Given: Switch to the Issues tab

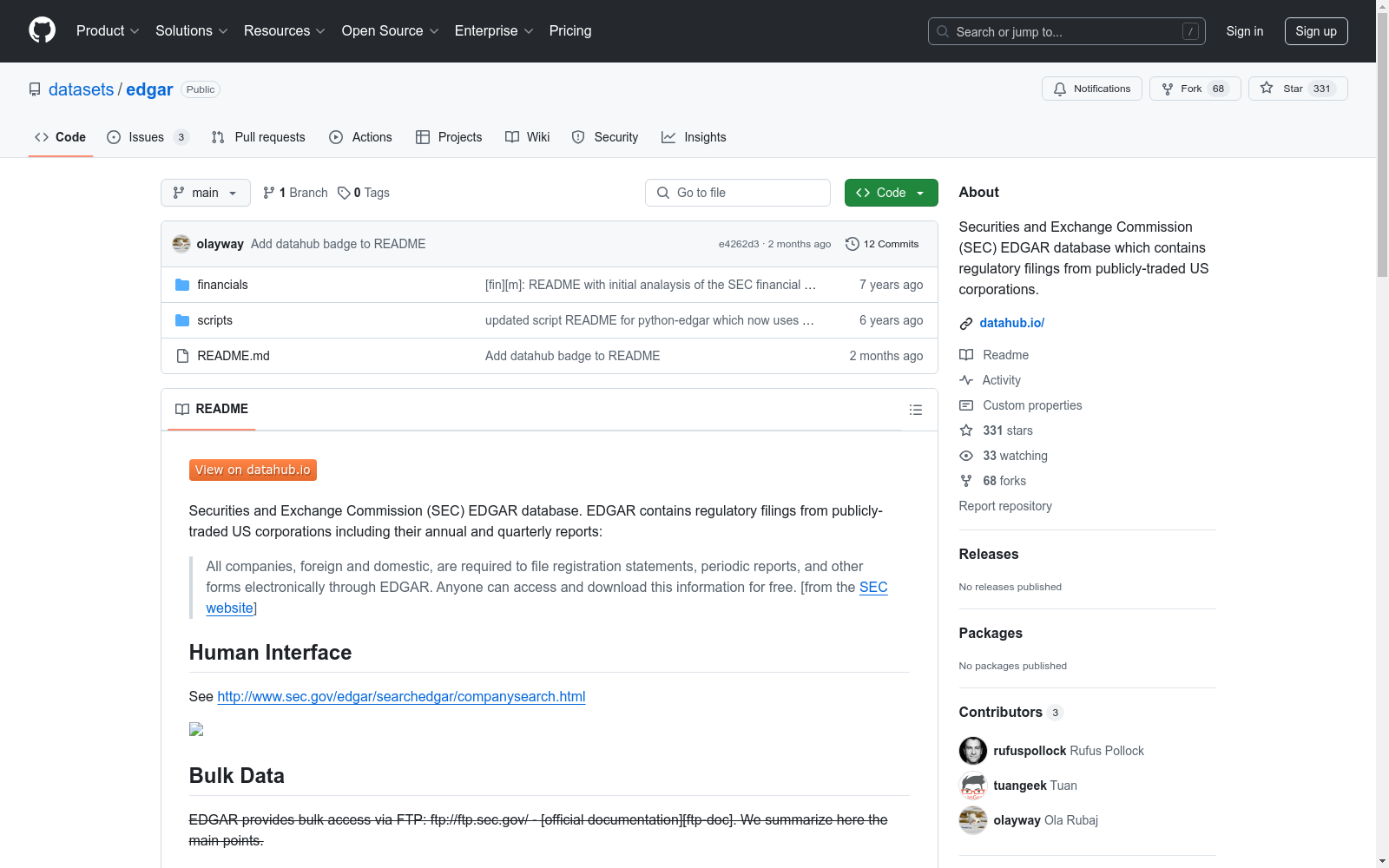Looking at the screenshot, I should coord(148,137).
